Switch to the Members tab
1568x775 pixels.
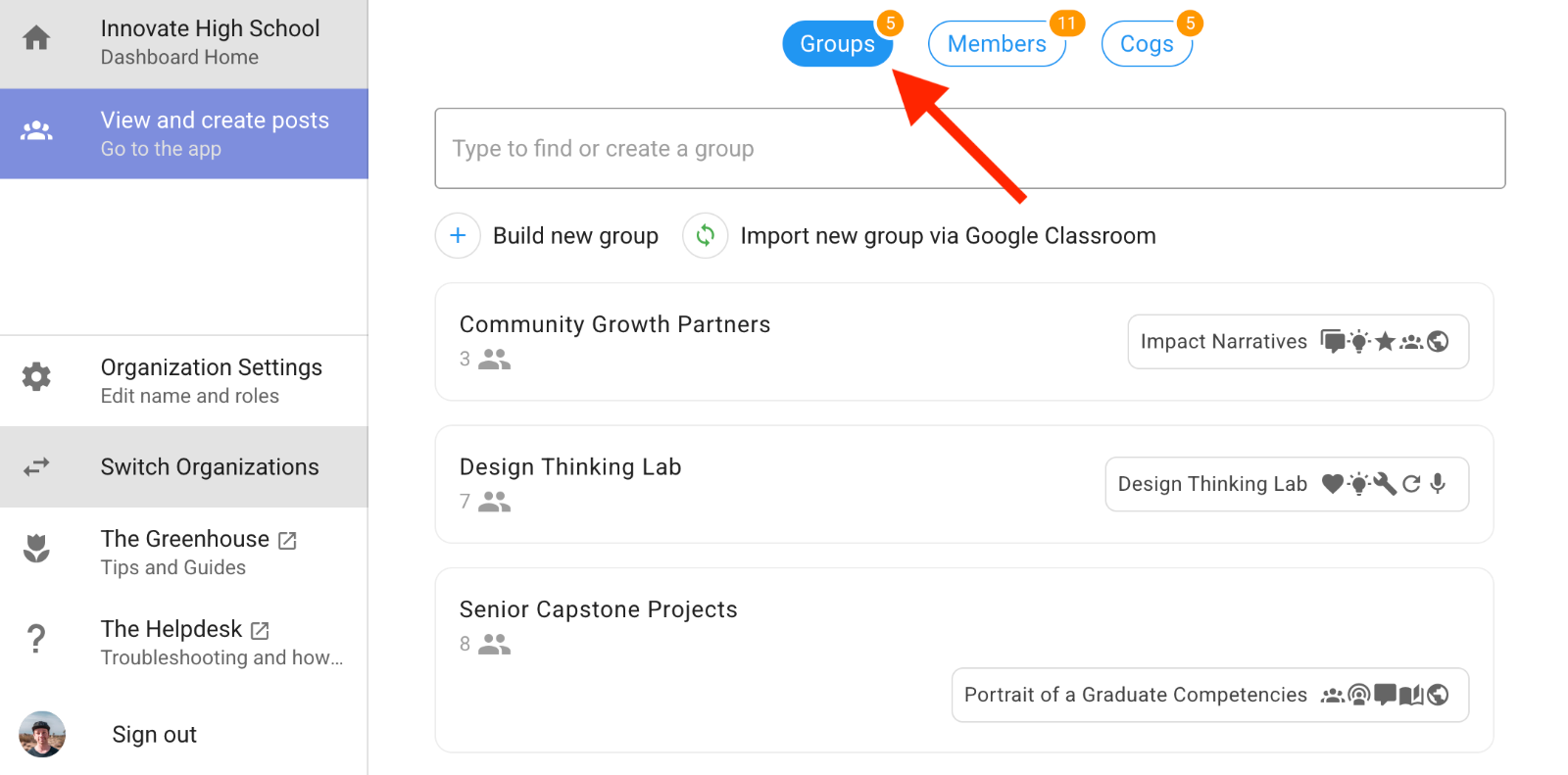[x=997, y=43]
